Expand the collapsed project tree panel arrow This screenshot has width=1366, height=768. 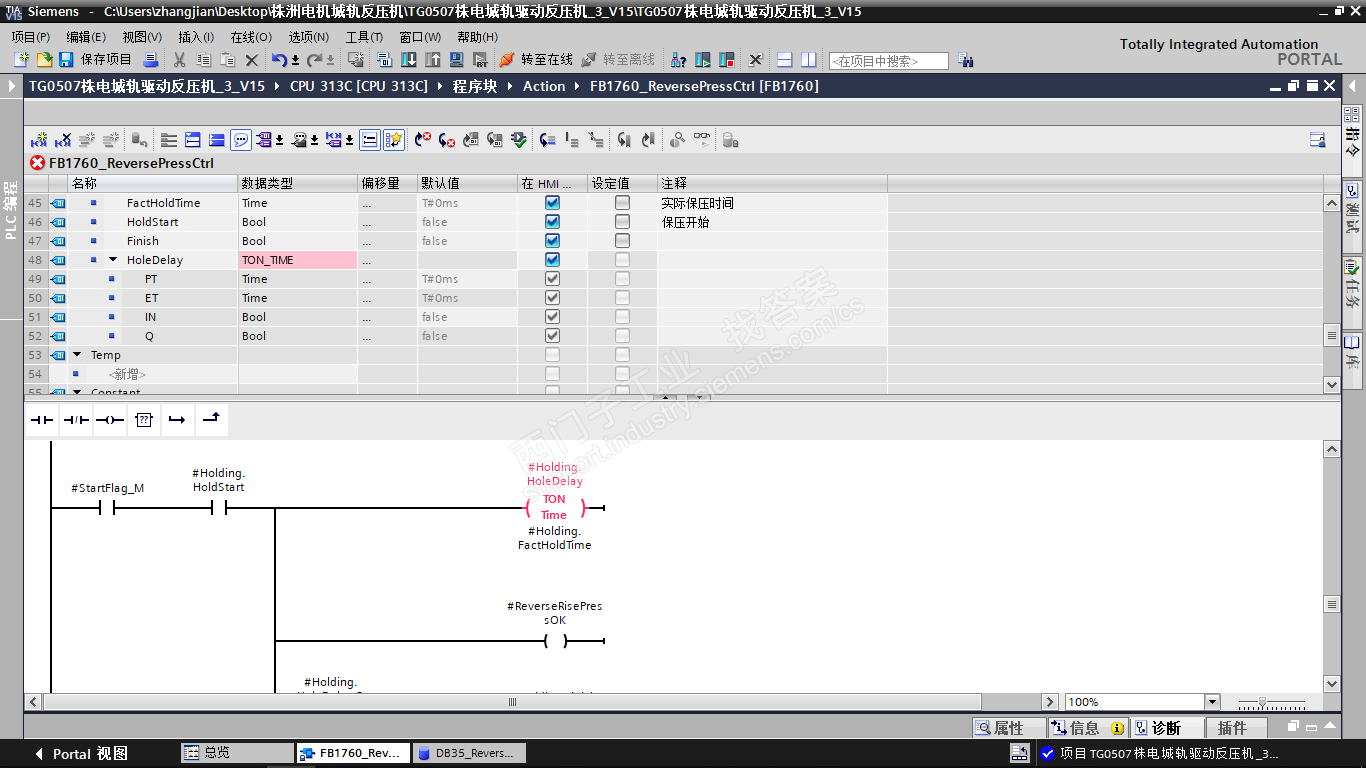(12, 86)
